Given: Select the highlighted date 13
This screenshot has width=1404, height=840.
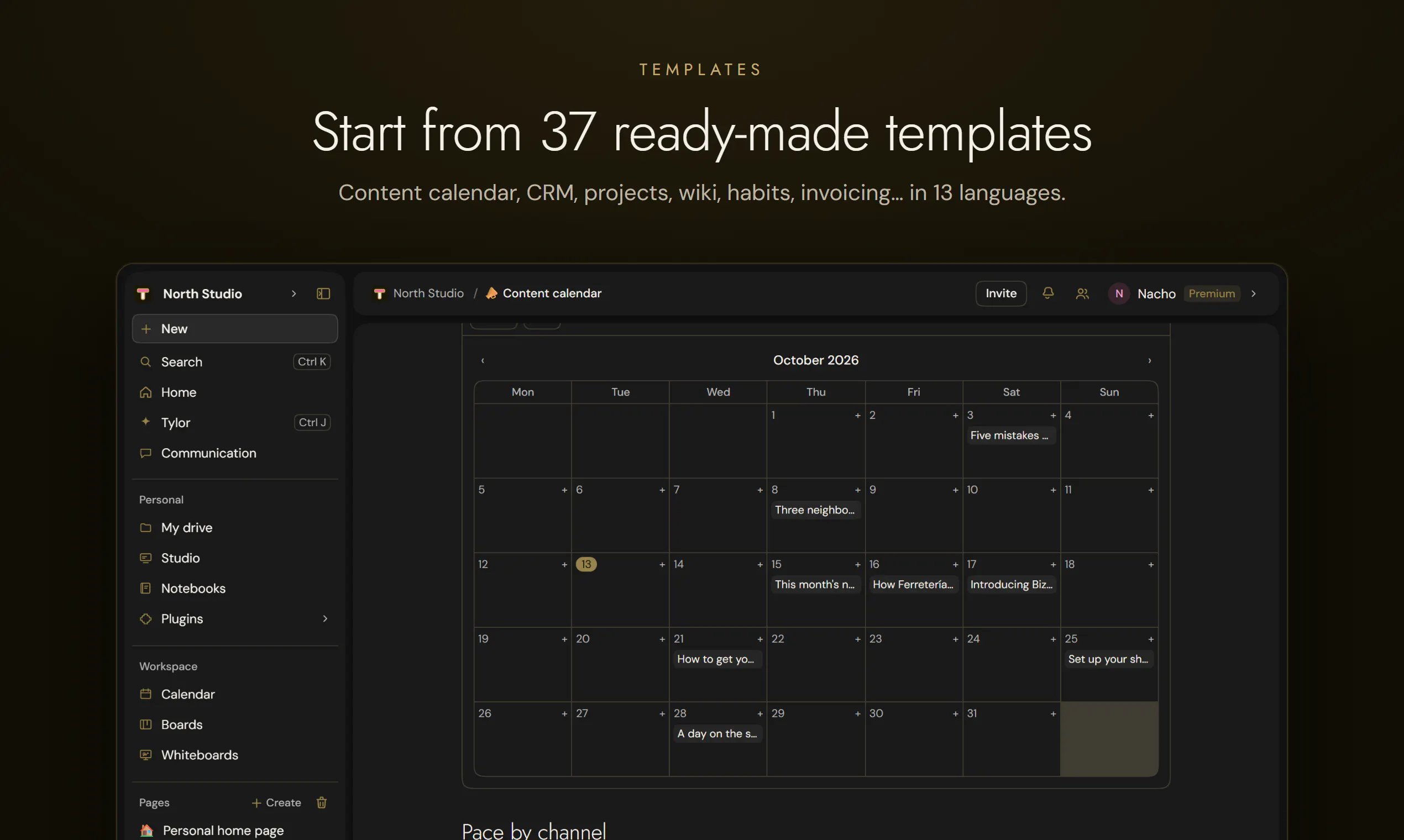Looking at the screenshot, I should coord(586,564).
